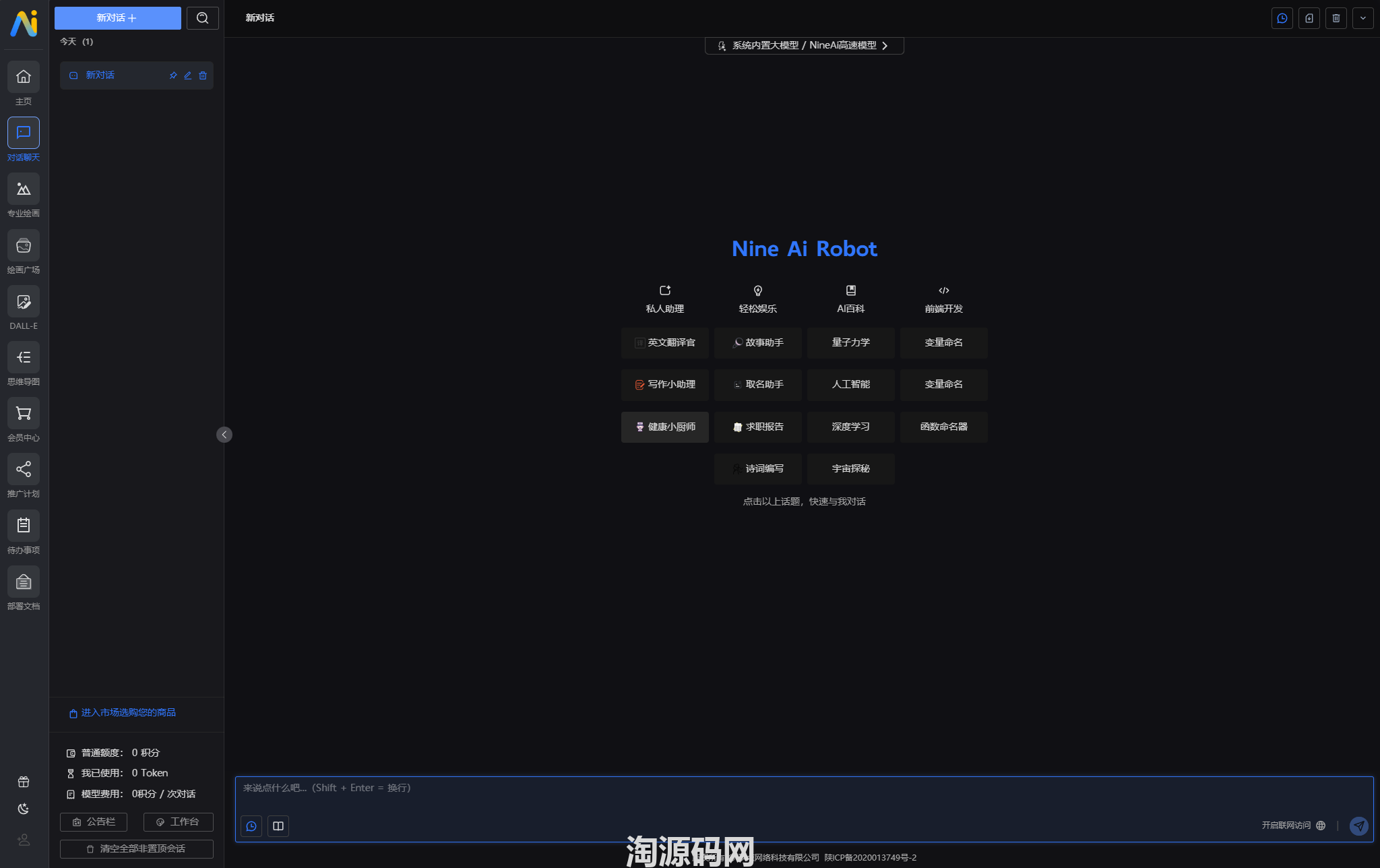Open the 会员中心 shopping cart icon

point(24,413)
